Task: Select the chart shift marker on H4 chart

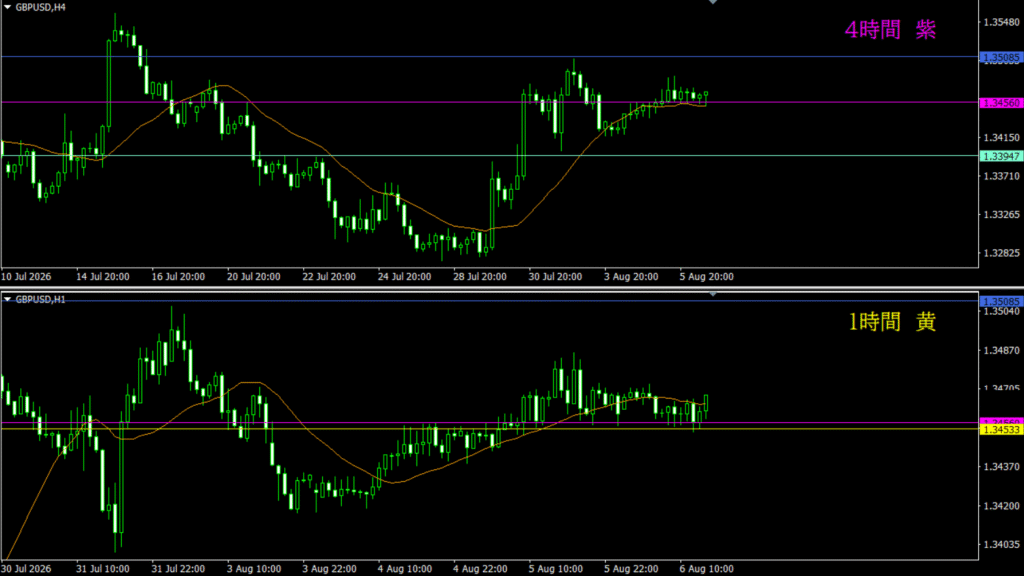Action: pyautogui.click(x=713, y=2)
